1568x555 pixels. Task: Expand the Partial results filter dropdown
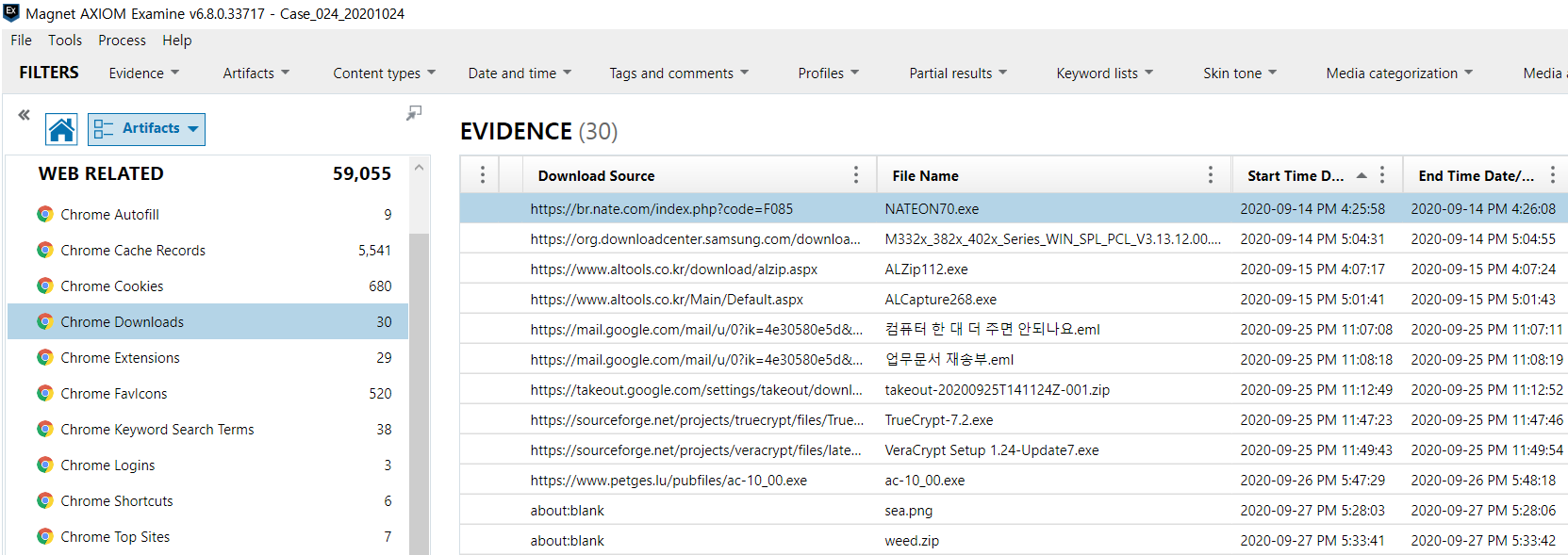(x=958, y=73)
